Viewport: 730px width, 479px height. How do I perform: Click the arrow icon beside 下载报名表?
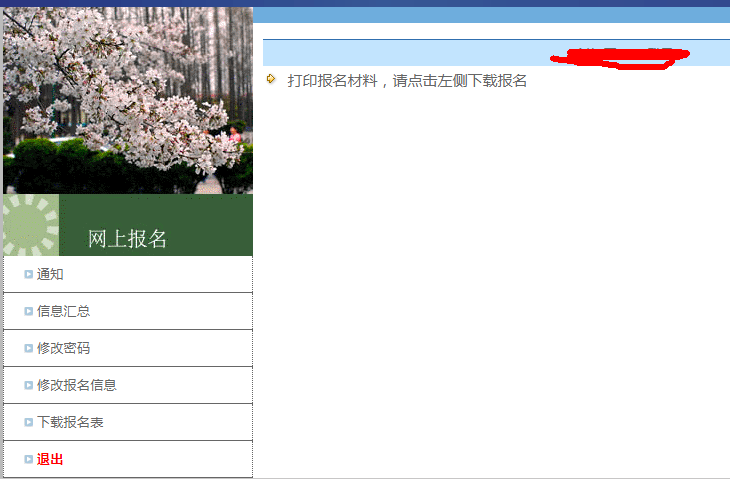29,422
